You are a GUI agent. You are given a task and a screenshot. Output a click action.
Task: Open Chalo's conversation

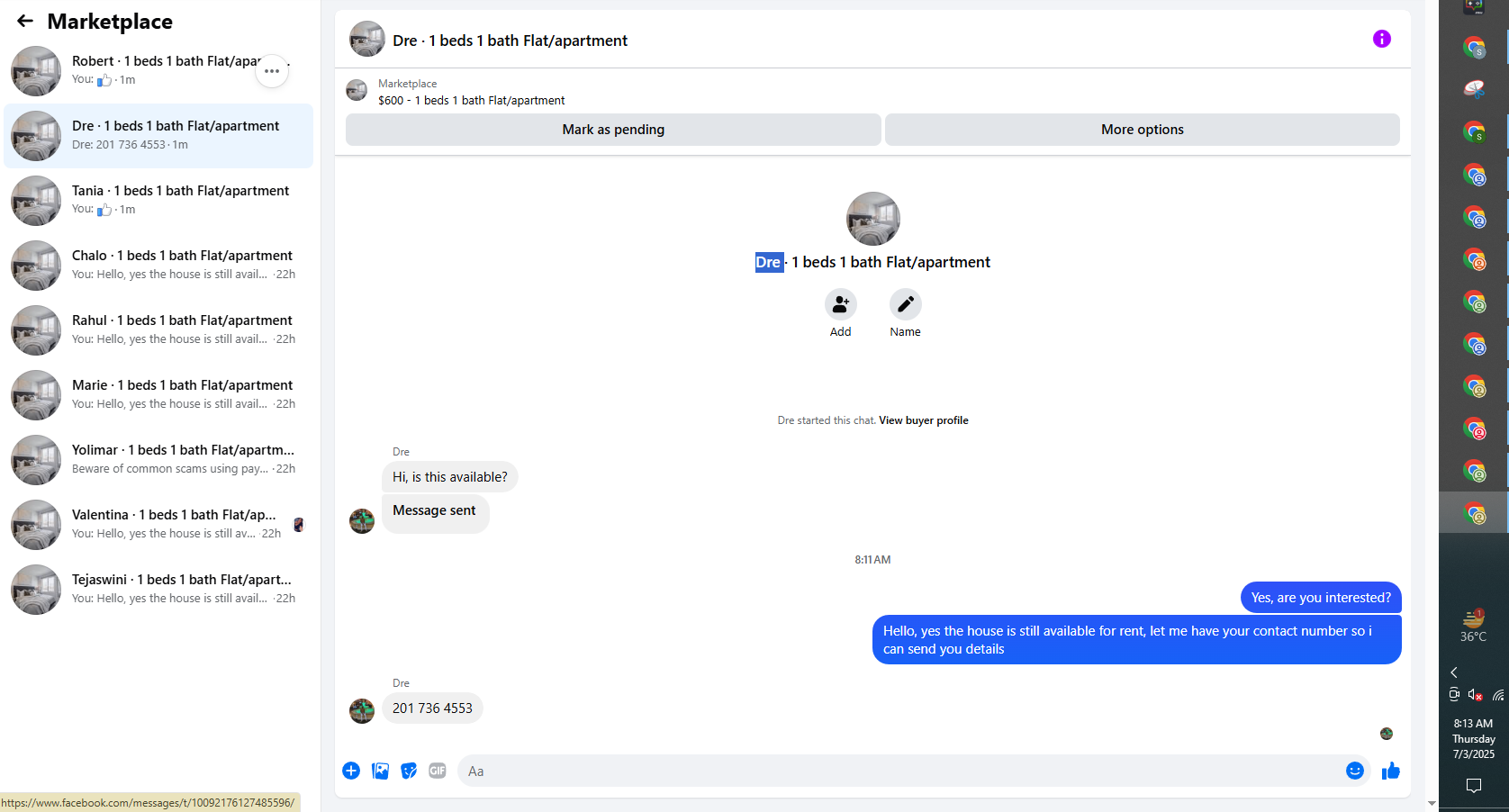point(158,266)
